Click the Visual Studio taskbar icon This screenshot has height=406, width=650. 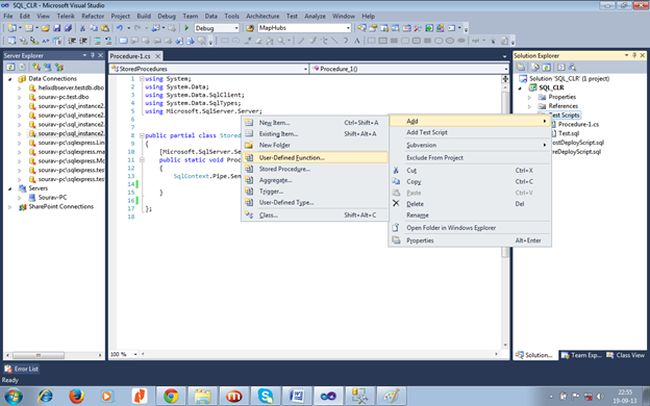328,396
